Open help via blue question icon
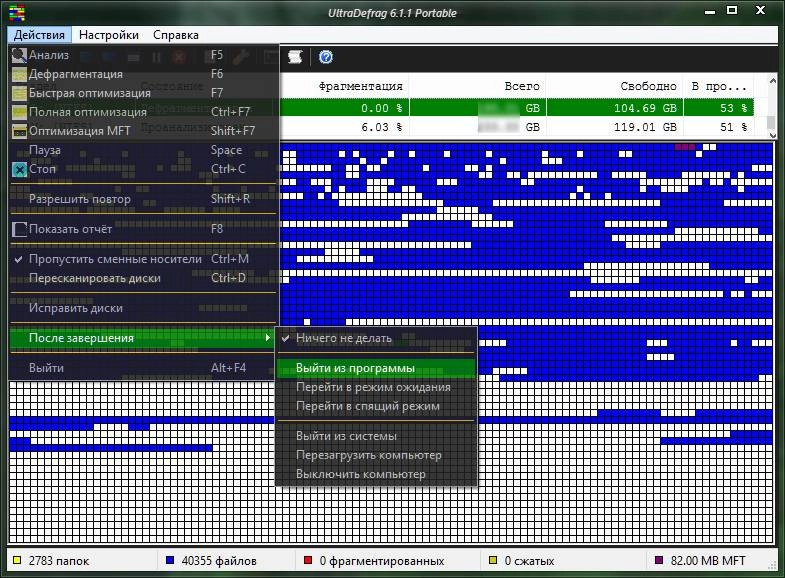 [x=326, y=57]
